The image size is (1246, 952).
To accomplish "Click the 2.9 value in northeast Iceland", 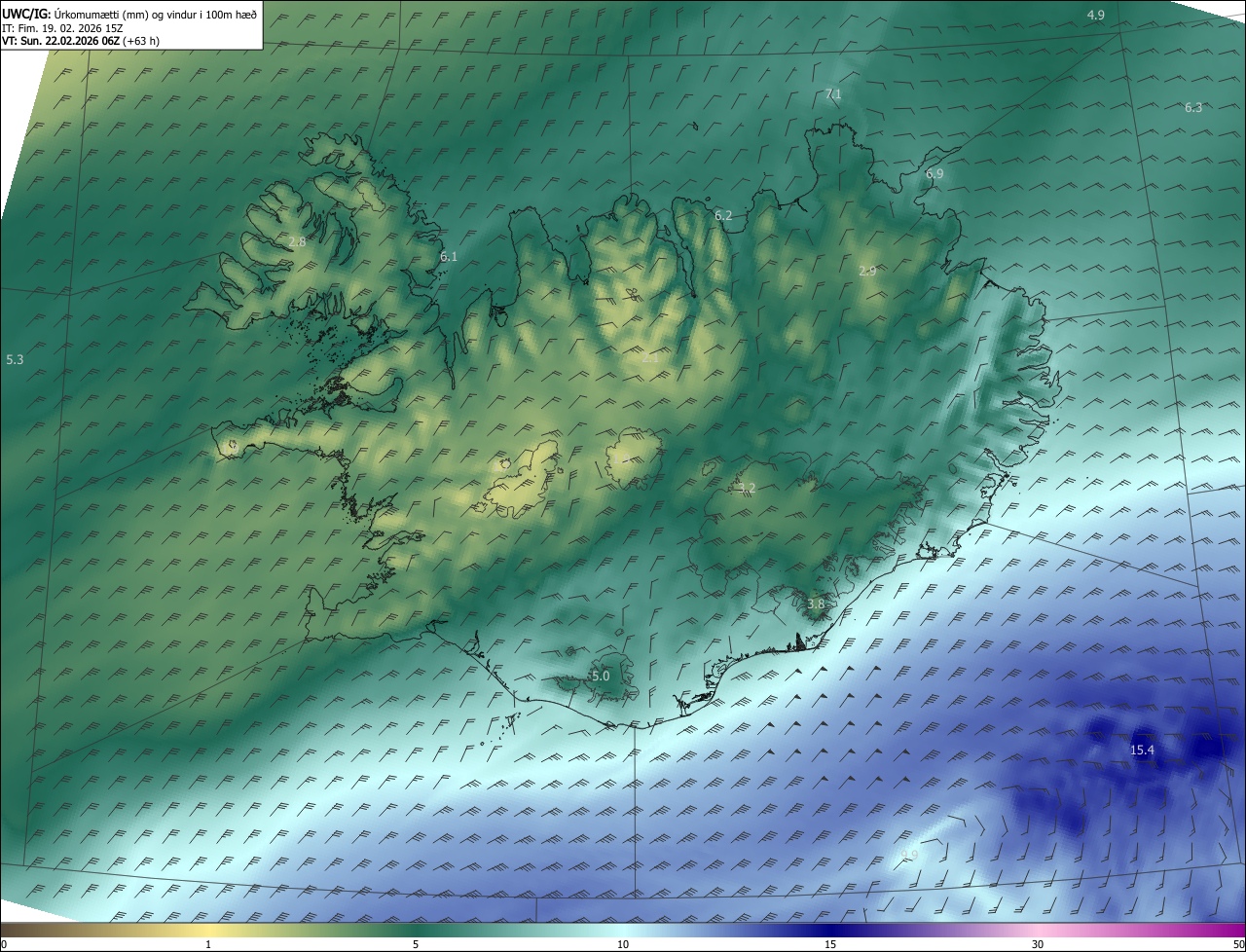I will (867, 271).
